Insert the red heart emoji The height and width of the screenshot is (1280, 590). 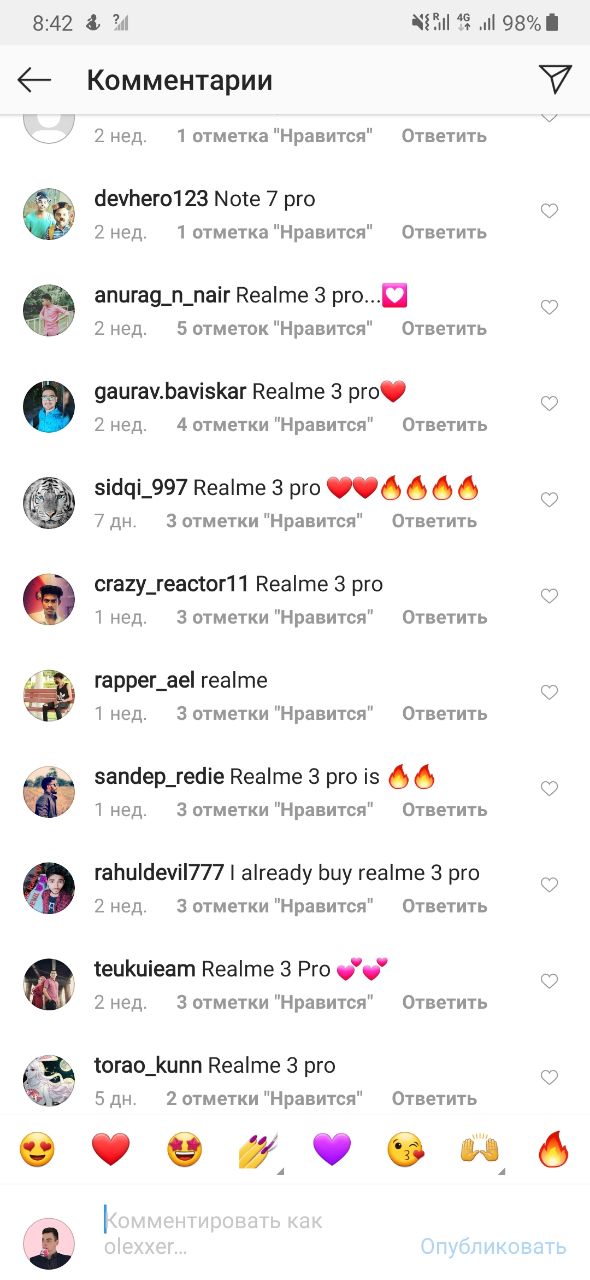111,1150
